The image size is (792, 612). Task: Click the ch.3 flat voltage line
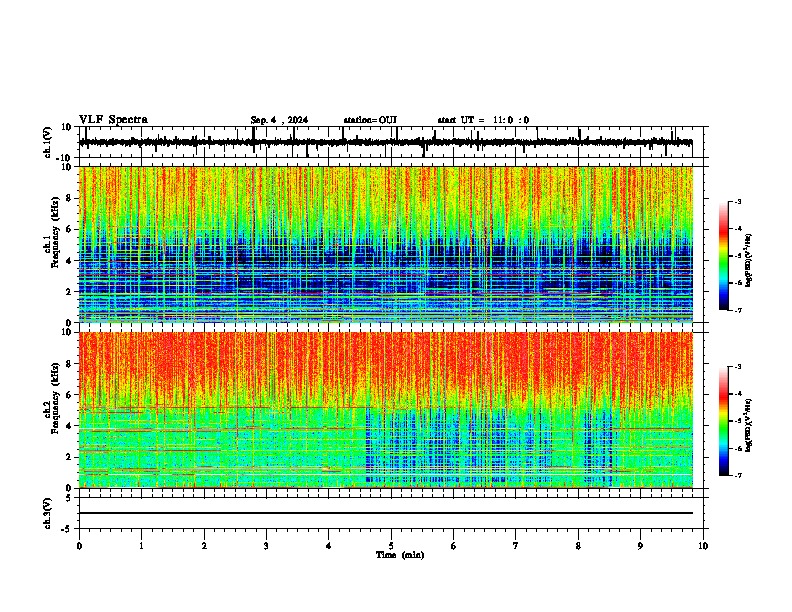[386, 513]
